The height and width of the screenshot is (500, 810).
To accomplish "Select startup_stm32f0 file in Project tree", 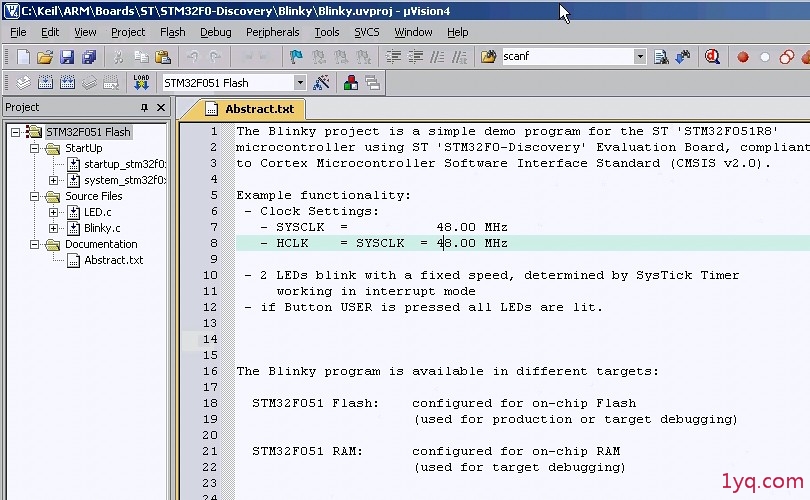I will point(125,164).
